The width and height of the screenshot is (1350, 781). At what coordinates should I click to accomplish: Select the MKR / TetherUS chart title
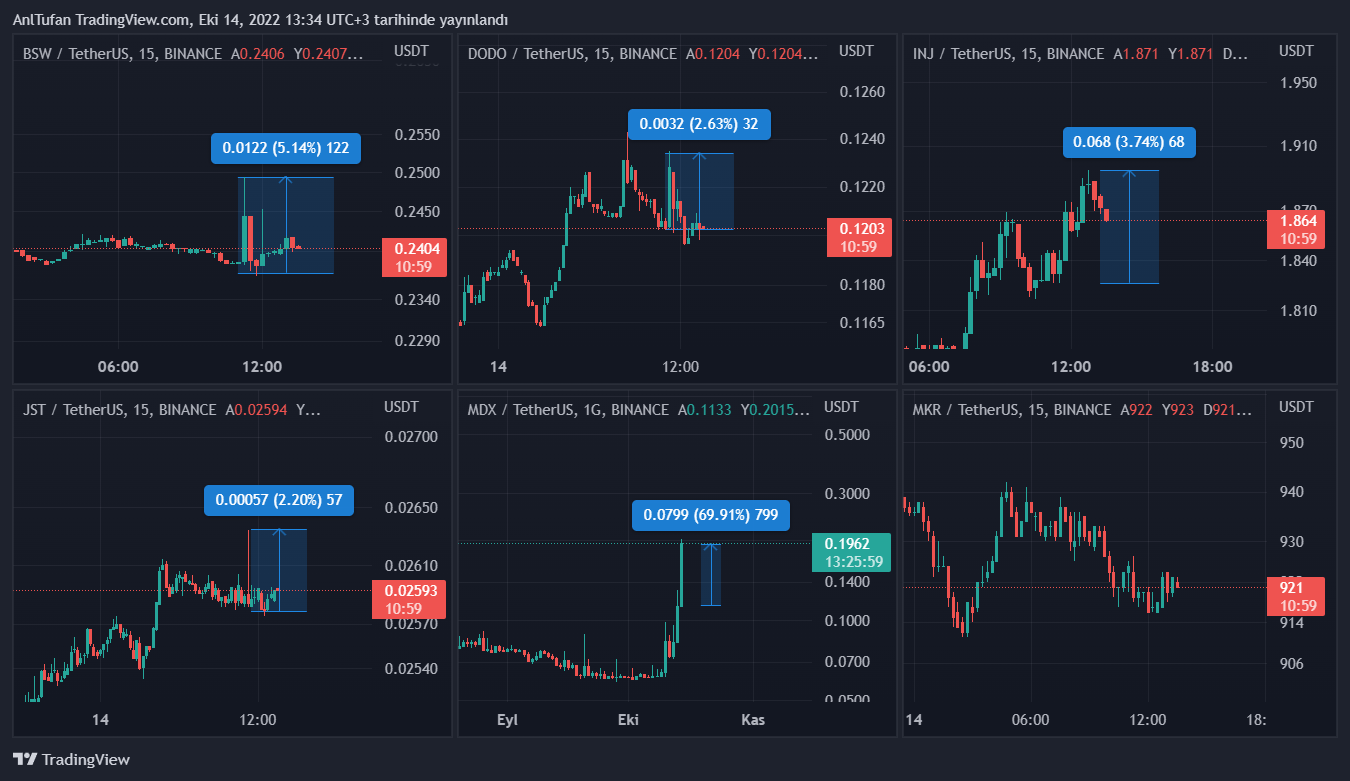(x=1011, y=409)
